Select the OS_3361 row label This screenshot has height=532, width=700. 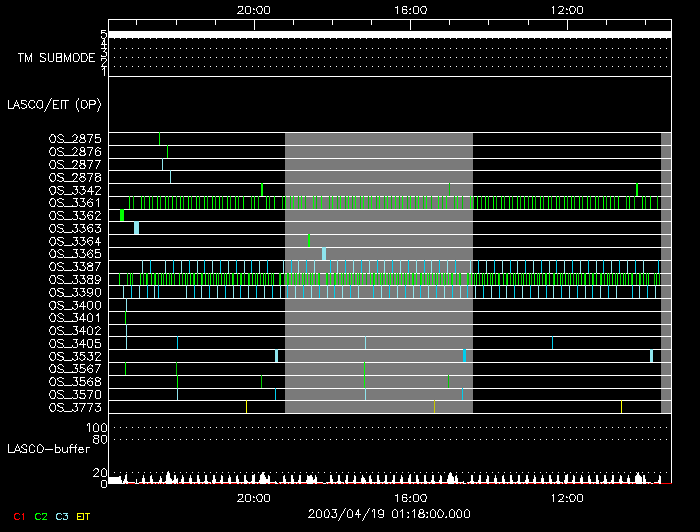(75, 203)
